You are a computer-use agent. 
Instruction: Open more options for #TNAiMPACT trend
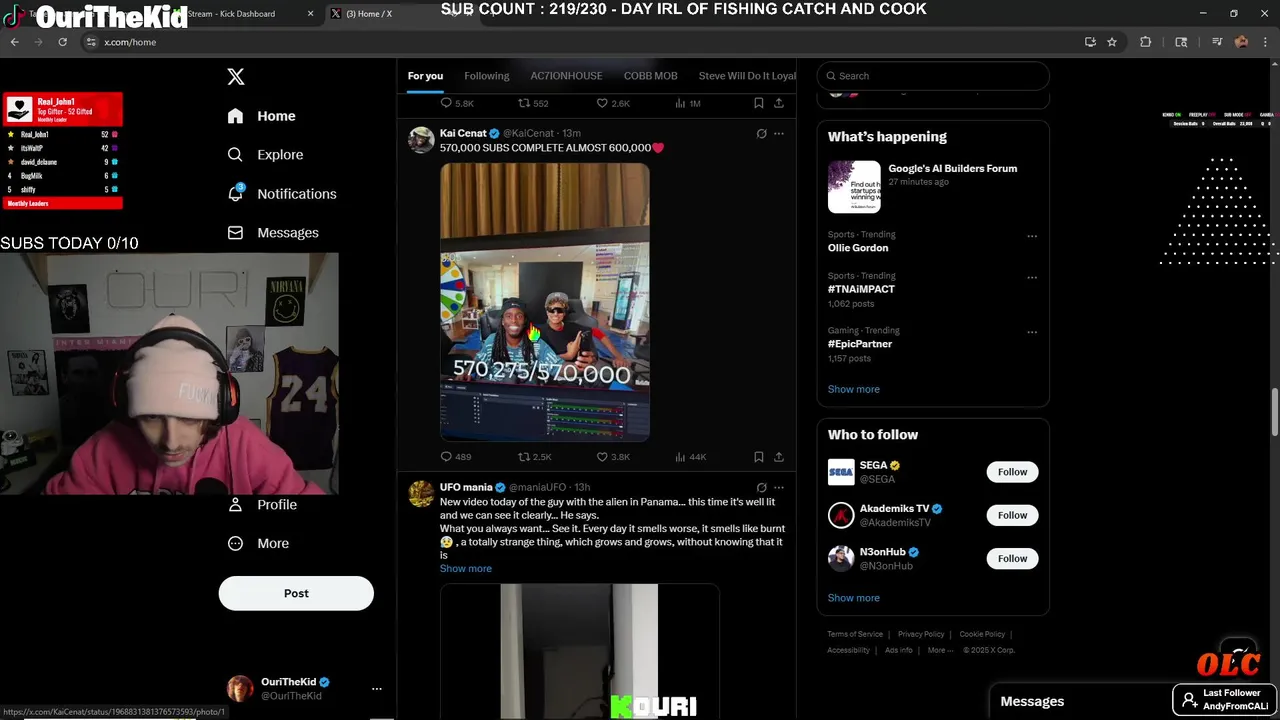(1032, 278)
